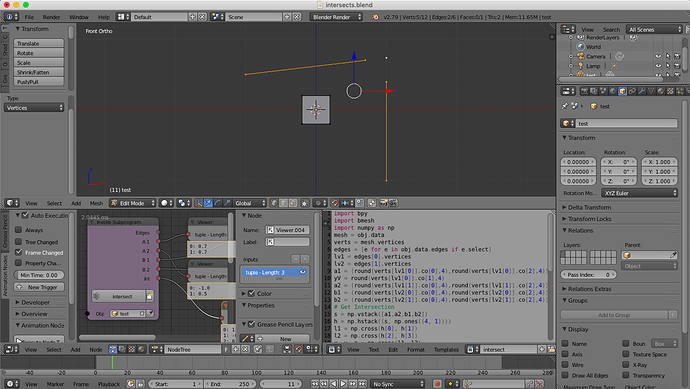The width and height of the screenshot is (690, 389).
Task: Open the Edit Mode dropdown
Action: coord(133,203)
